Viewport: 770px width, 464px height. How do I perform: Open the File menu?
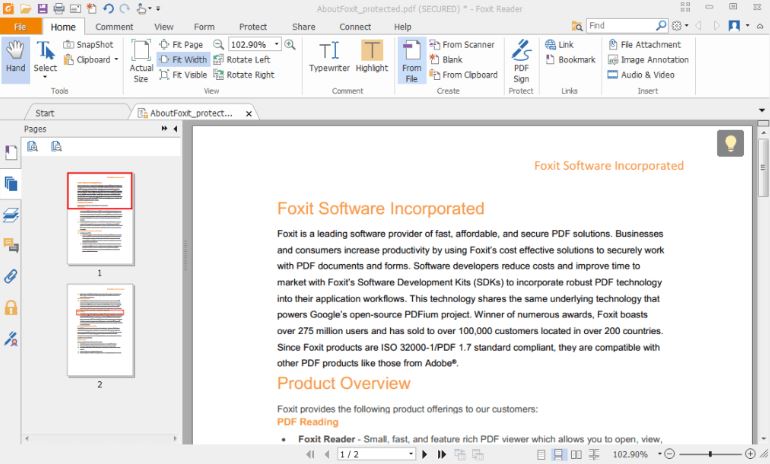coord(20,27)
